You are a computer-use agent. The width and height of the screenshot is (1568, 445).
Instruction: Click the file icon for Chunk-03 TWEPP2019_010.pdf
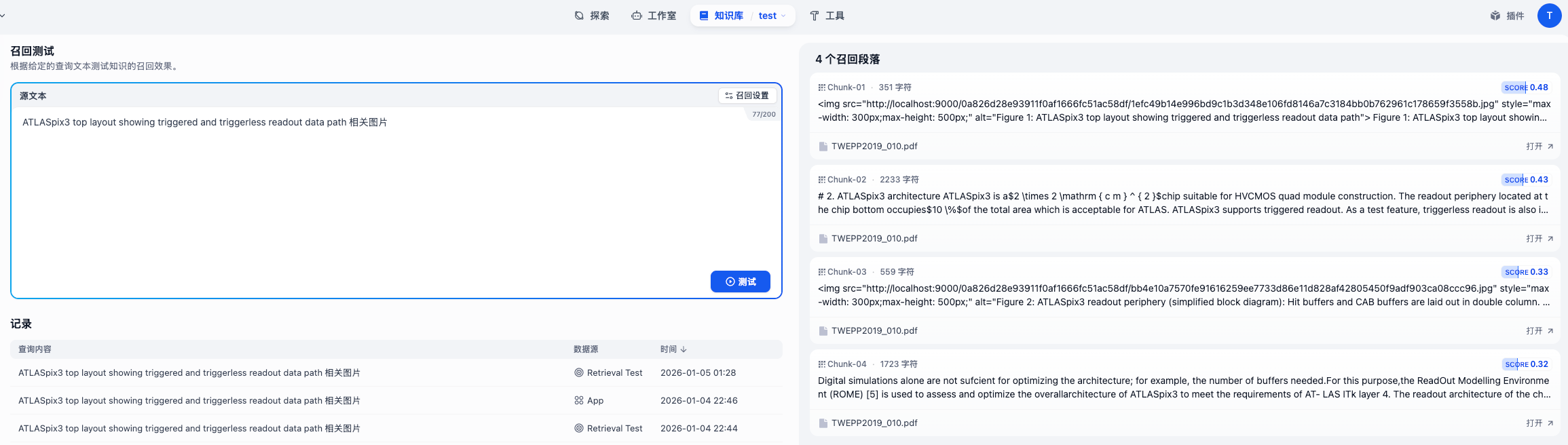(x=823, y=331)
